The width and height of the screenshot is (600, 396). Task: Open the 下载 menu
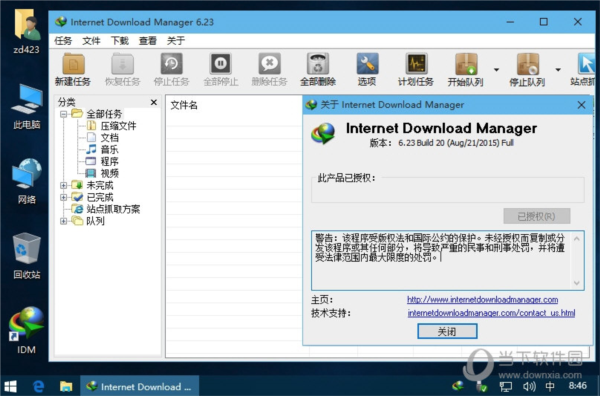tap(119, 41)
